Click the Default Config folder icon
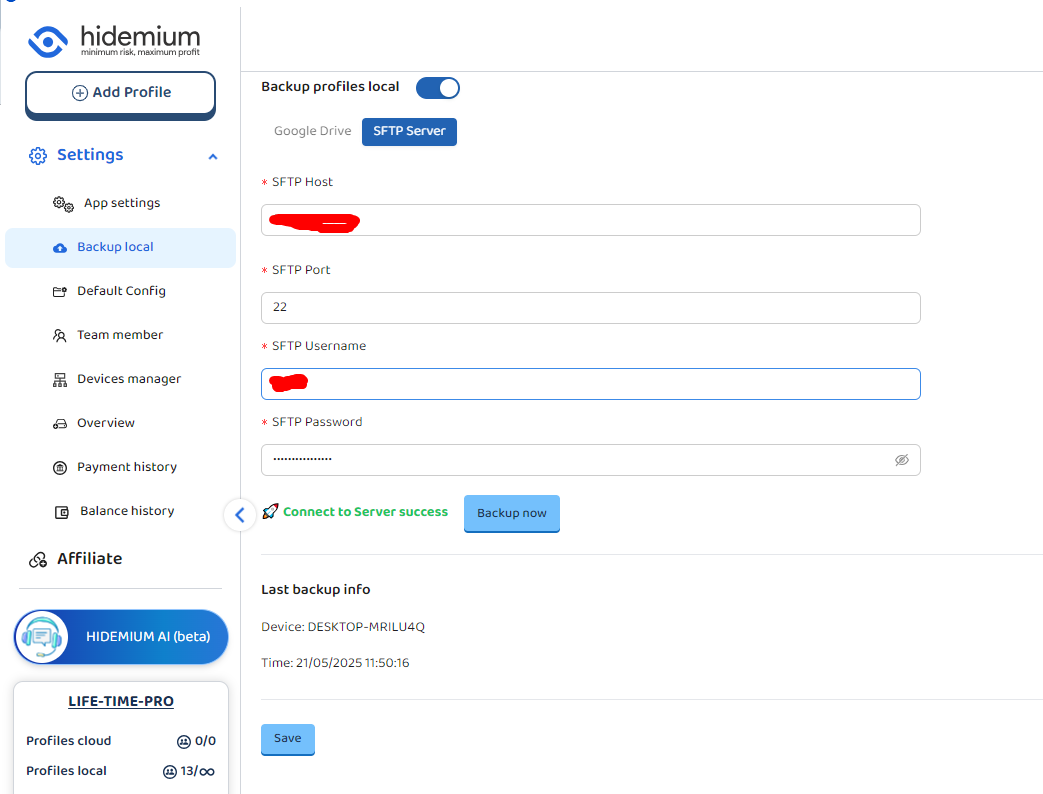The image size is (1043, 794). coord(60,292)
